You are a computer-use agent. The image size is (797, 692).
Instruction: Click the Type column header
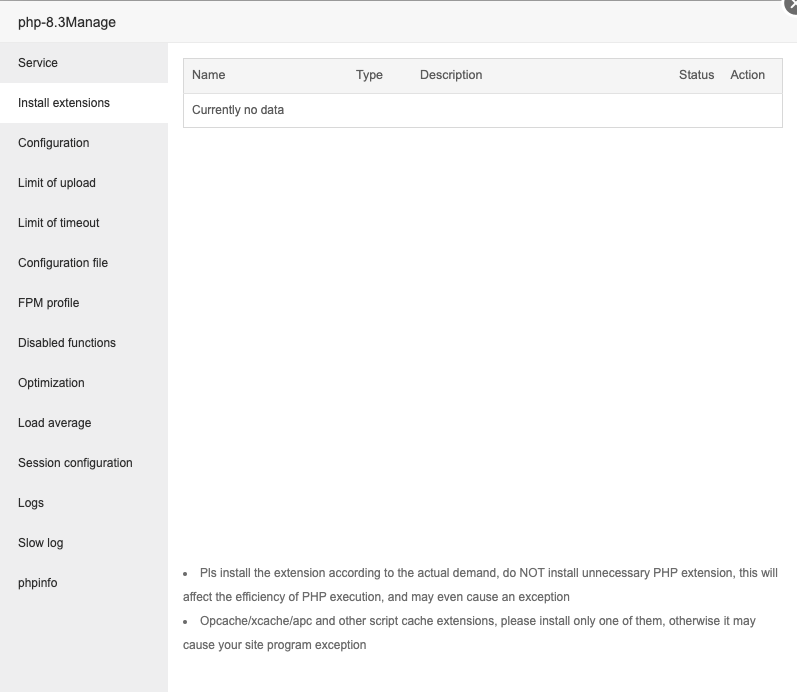pyautogui.click(x=369, y=75)
